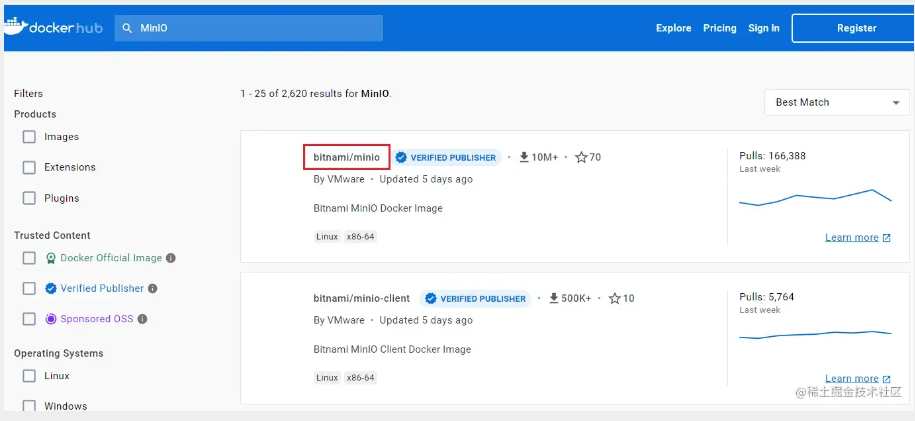915x421 pixels.
Task: Check the Extensions filter checkbox
Action: pos(29,167)
